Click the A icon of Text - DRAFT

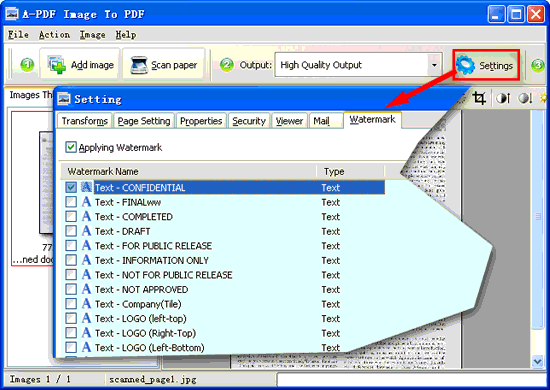coord(86,231)
